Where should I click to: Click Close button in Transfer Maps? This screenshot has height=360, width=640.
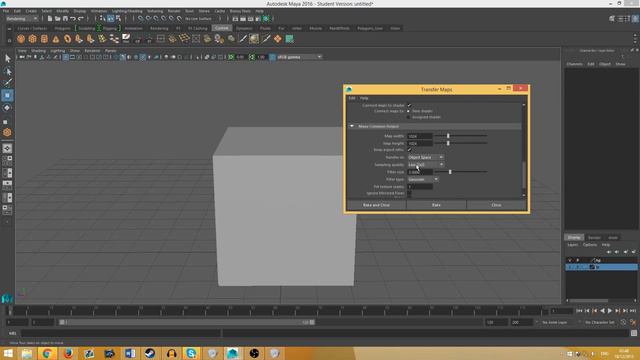point(496,205)
